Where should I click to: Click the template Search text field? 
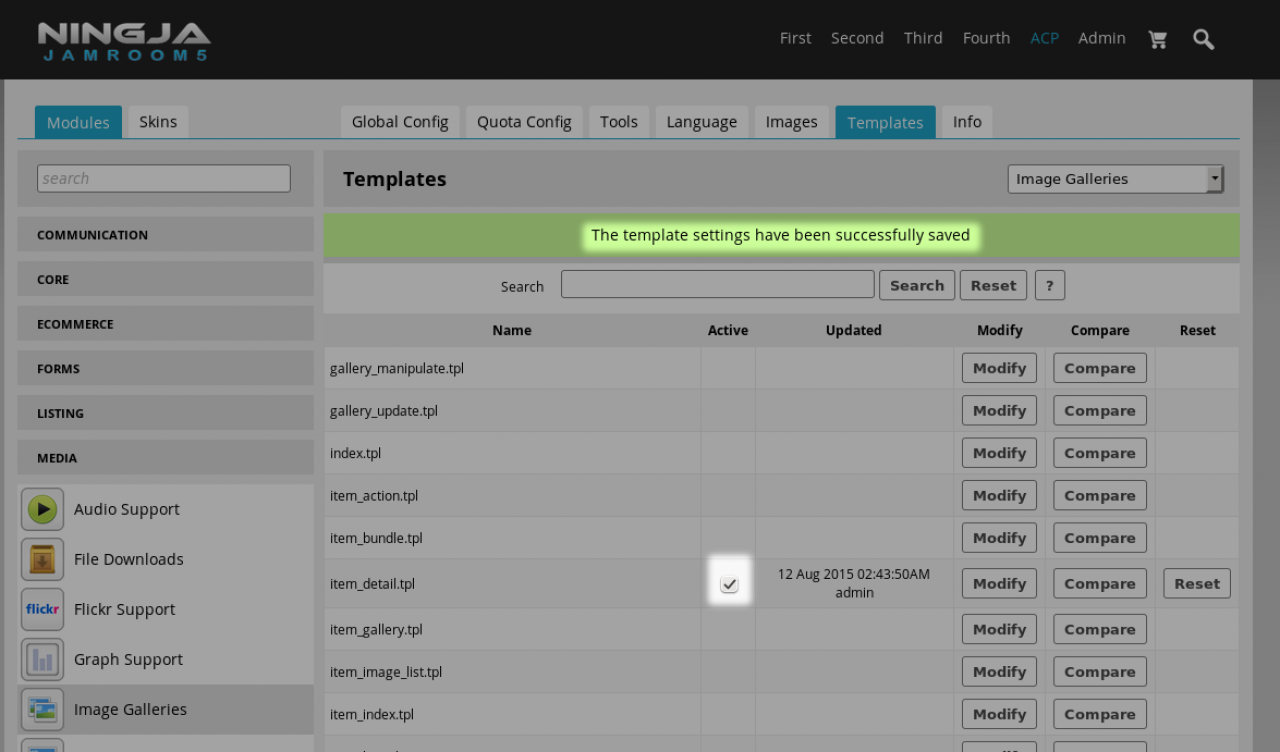(718, 285)
